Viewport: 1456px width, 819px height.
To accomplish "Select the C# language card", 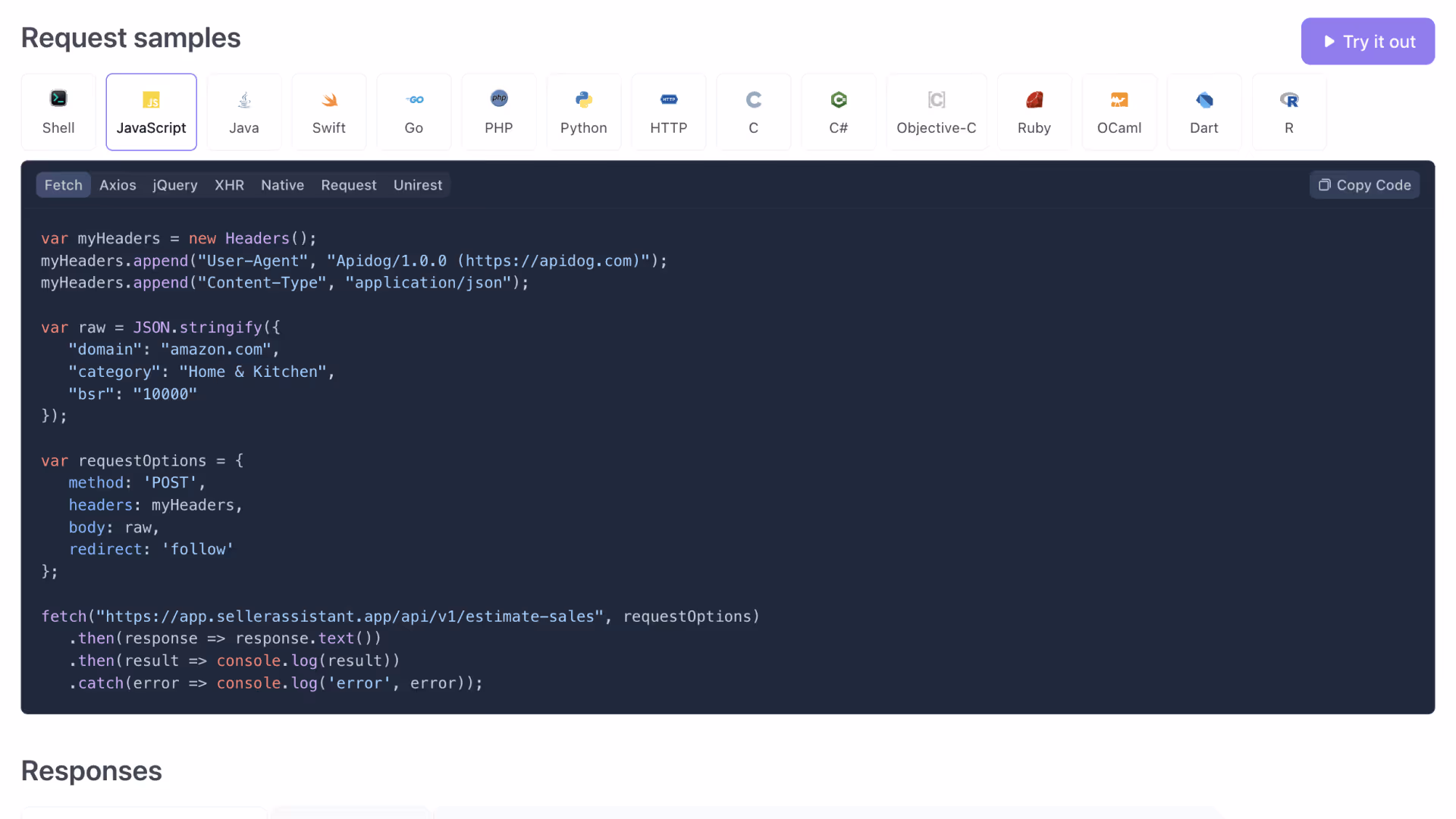I will (838, 111).
